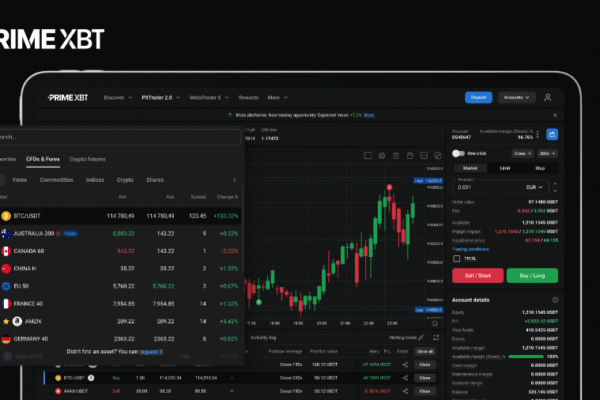
Task: Share the AVAX/USDT position
Action: pyautogui.click(x=405, y=391)
